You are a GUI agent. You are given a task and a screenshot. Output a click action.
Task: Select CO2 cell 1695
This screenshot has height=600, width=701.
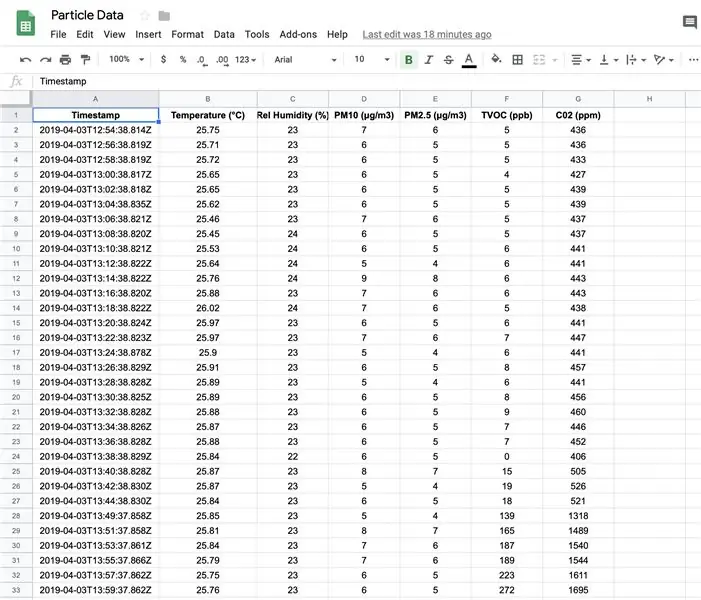[x=578, y=590]
